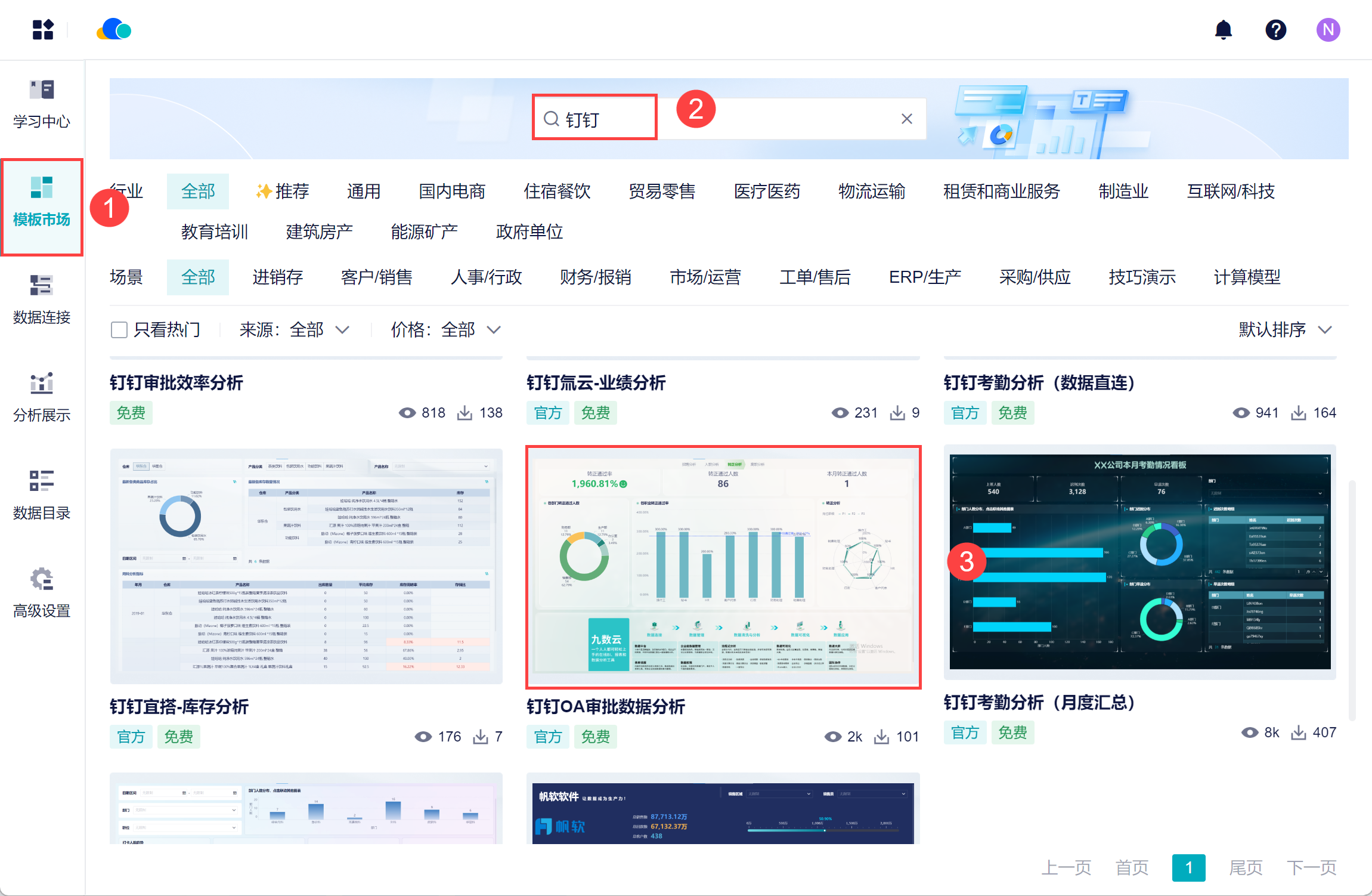Image resolution: width=1372 pixels, height=896 pixels.
Task: Click the views eye icon for 钉钉审批效率分析
Action: (407, 413)
